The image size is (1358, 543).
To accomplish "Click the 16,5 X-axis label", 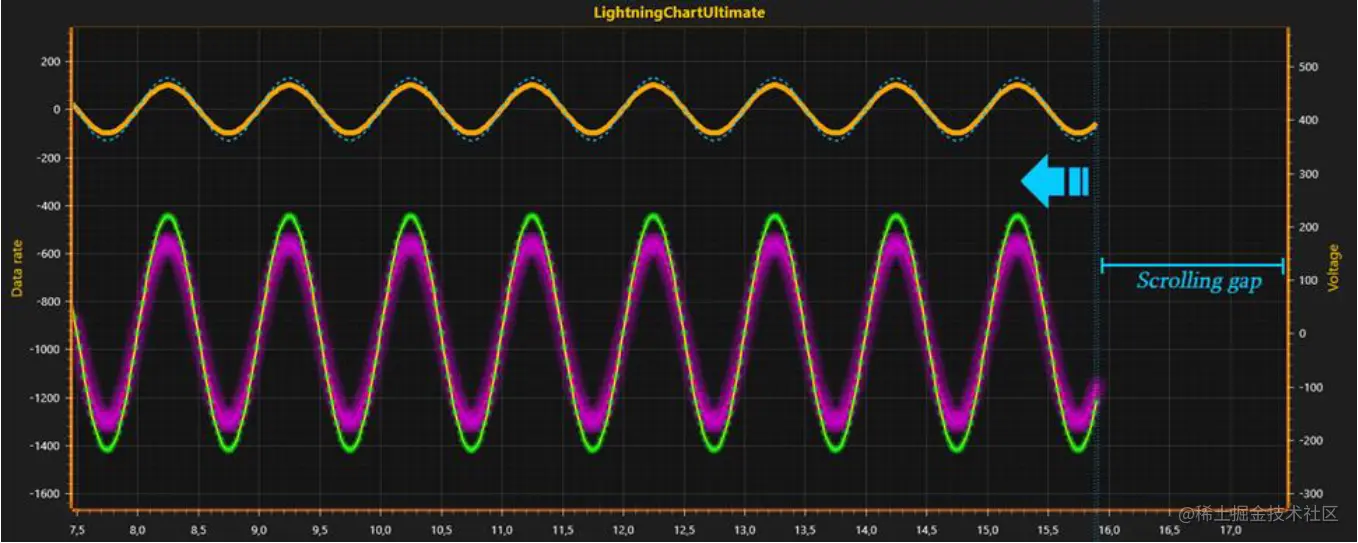I will click(1169, 529).
